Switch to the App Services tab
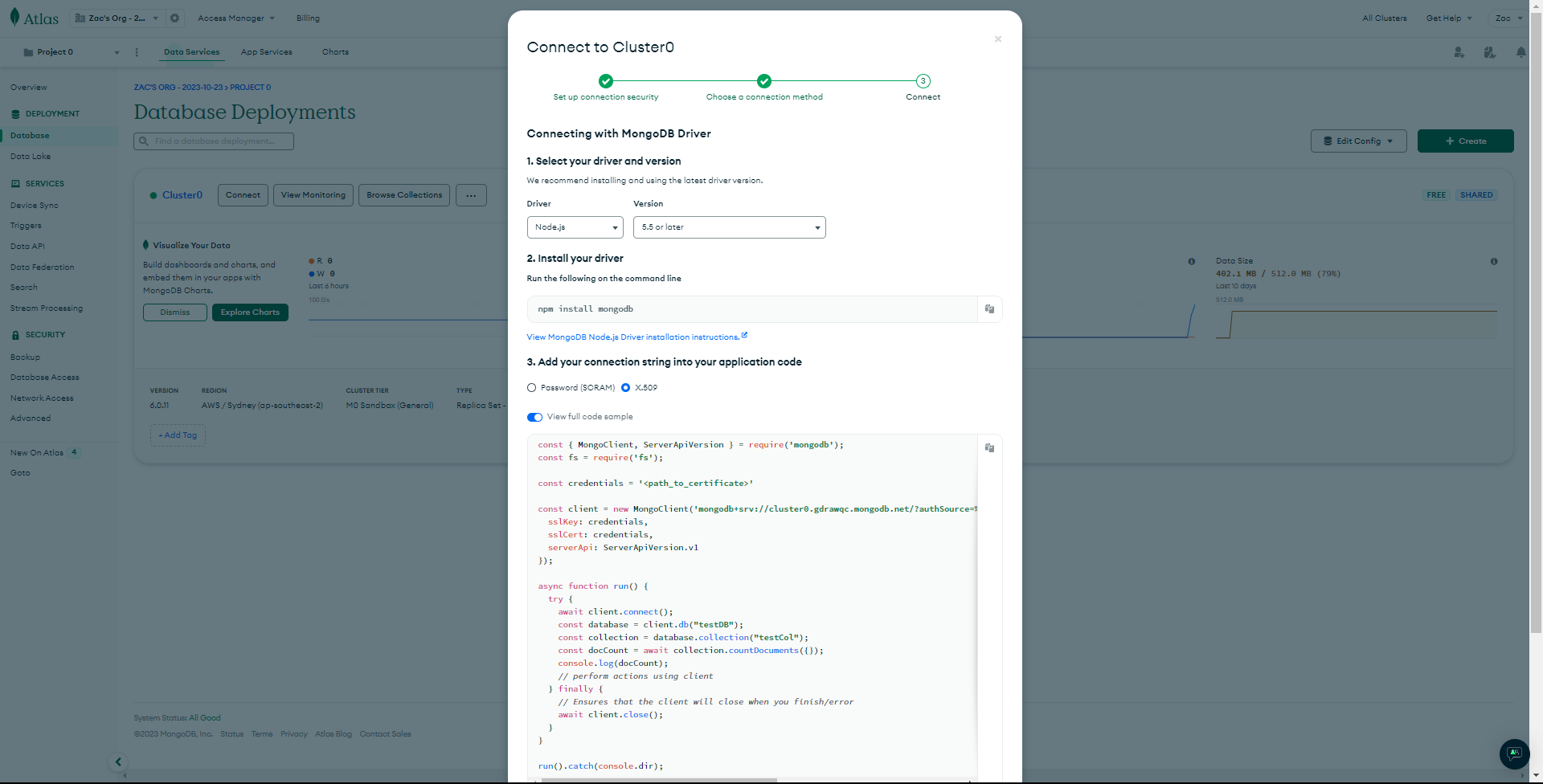This screenshot has height=784, width=1543. [266, 52]
